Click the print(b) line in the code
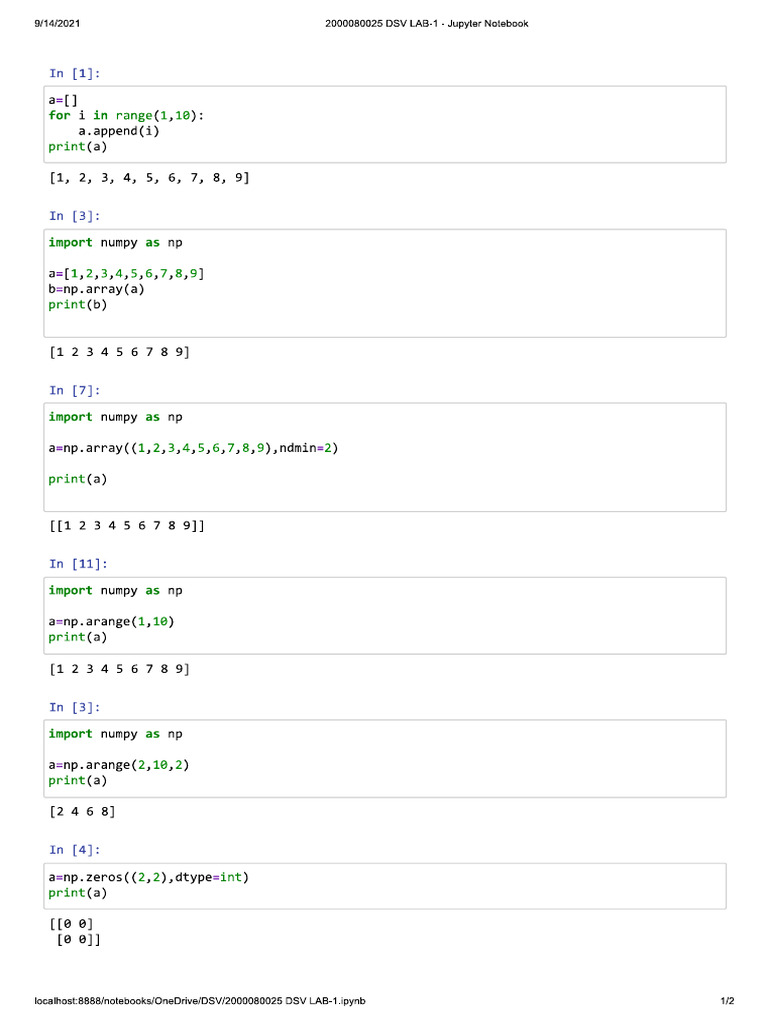The image size is (768, 1024). tap(78, 305)
